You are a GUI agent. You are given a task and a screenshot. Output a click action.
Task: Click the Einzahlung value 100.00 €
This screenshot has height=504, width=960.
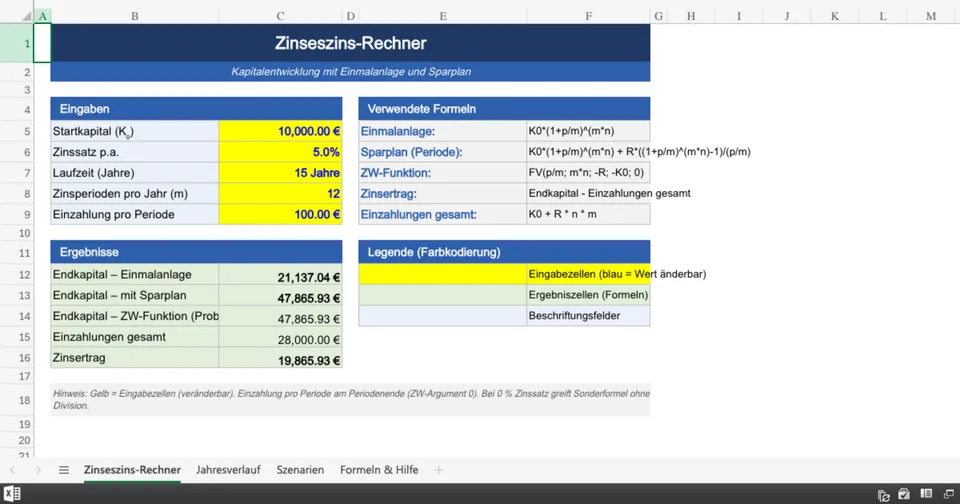[280, 214]
